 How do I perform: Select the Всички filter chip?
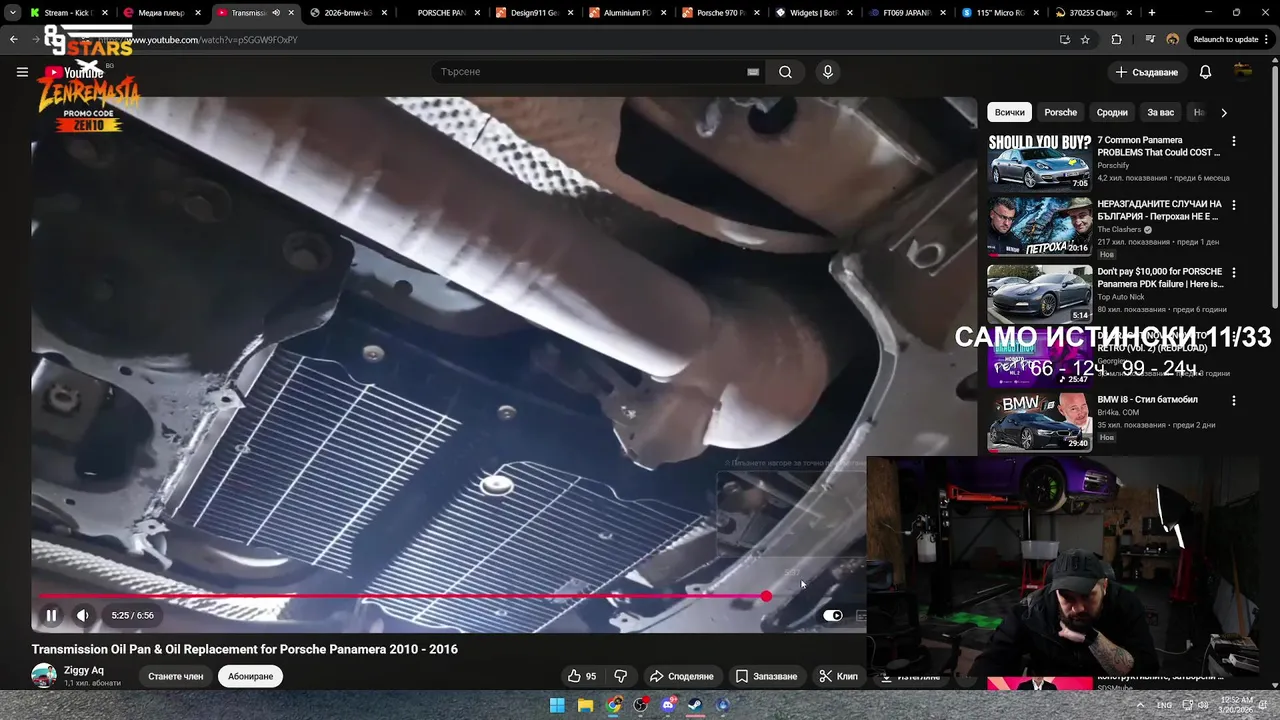1009,112
